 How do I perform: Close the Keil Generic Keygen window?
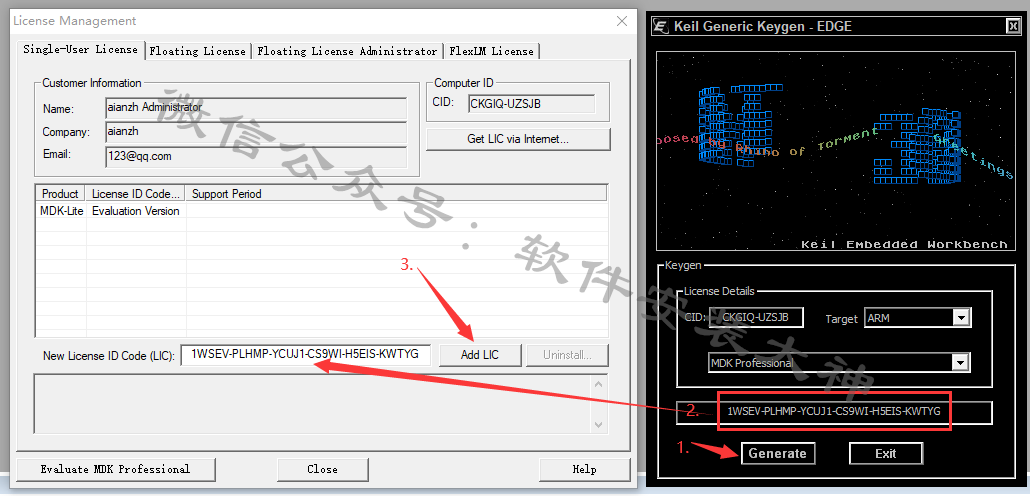[1012, 26]
